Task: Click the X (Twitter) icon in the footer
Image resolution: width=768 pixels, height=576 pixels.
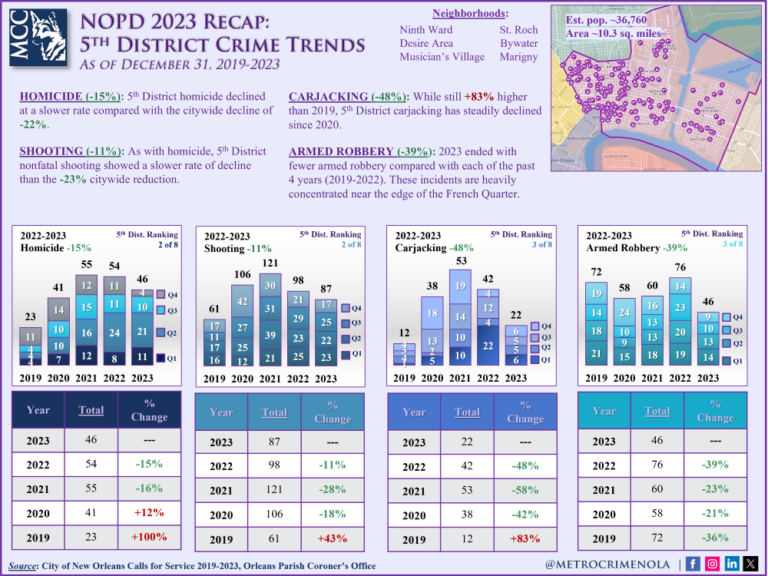Action: pyautogui.click(x=751, y=564)
